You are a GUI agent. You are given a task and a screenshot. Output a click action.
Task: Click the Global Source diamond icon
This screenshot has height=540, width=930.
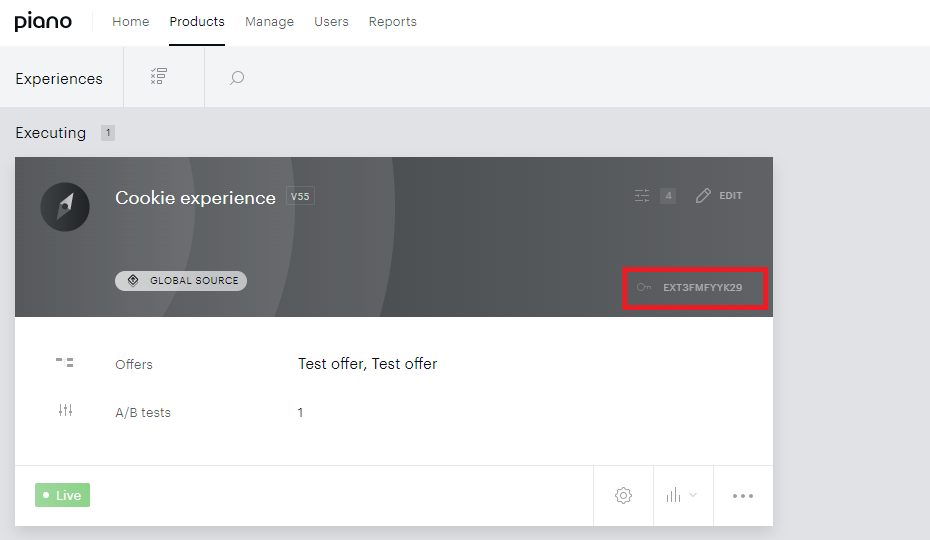pyautogui.click(x=133, y=281)
